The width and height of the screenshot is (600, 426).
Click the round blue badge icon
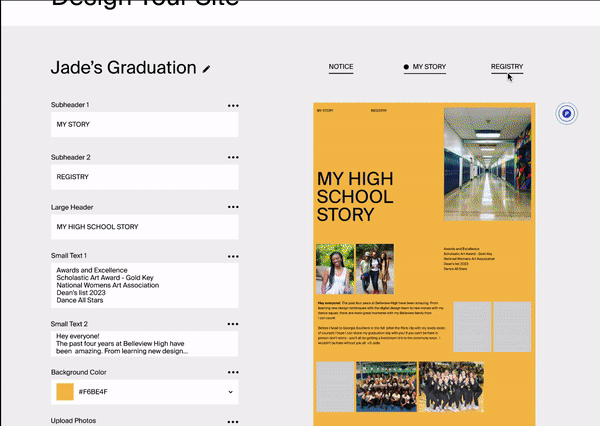click(x=567, y=114)
